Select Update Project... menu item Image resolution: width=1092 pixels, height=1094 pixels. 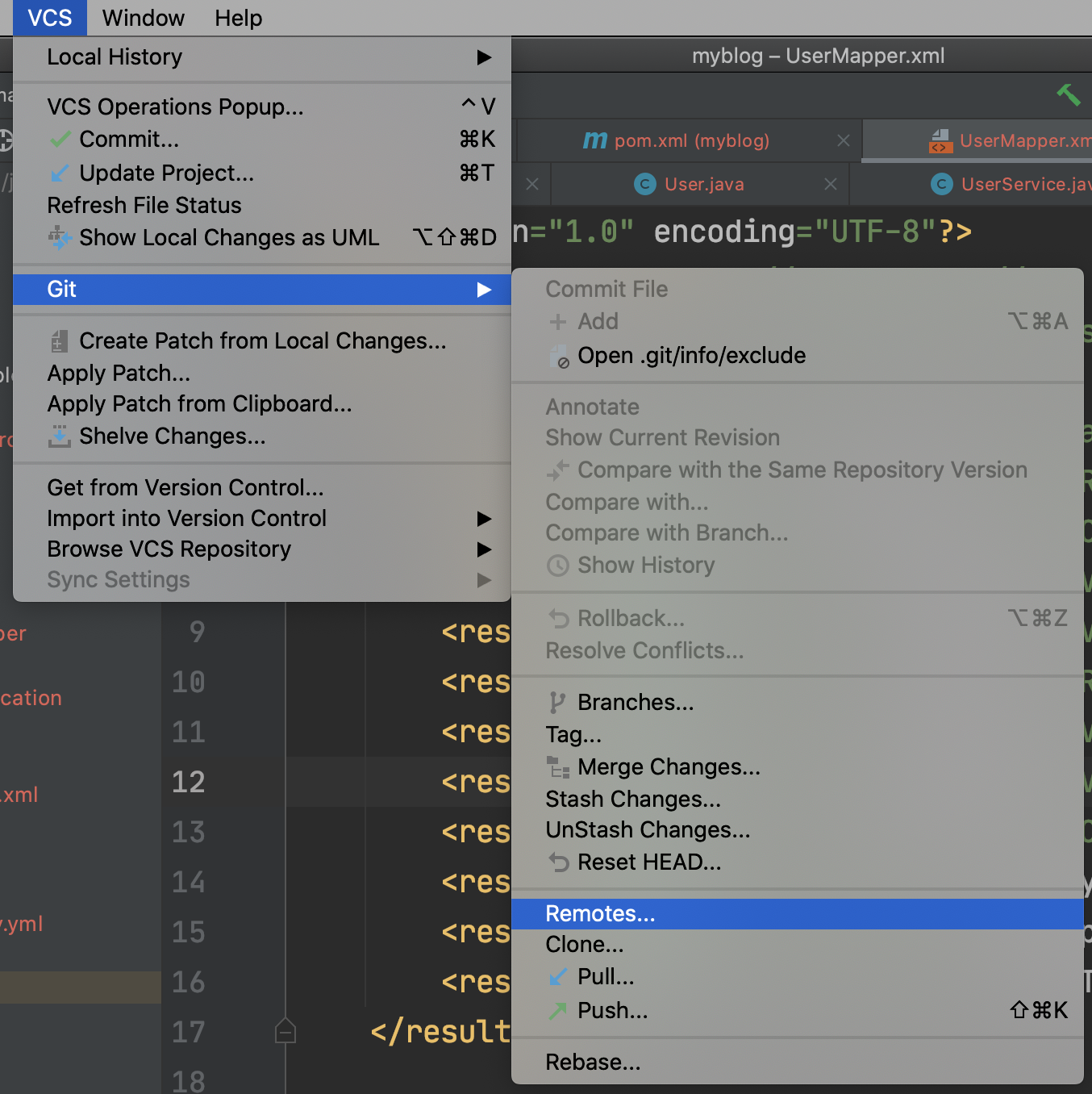coord(262,173)
